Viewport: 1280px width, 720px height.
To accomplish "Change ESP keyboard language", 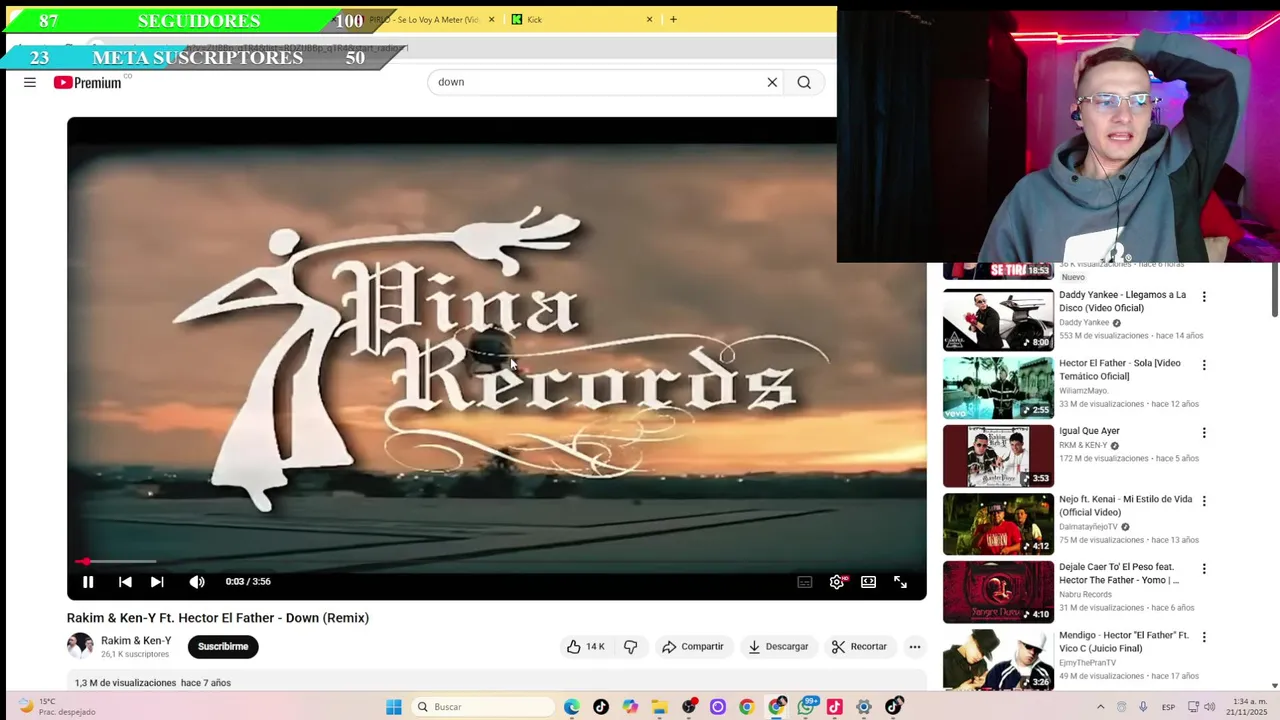I will [x=1168, y=707].
